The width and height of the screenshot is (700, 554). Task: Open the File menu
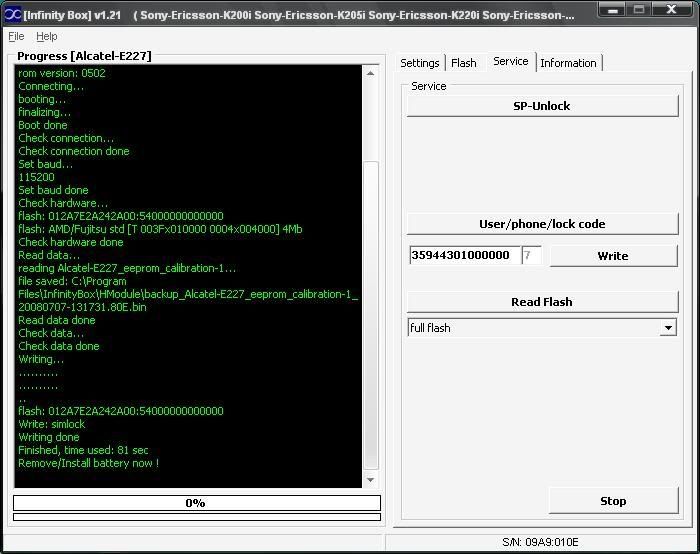point(16,37)
